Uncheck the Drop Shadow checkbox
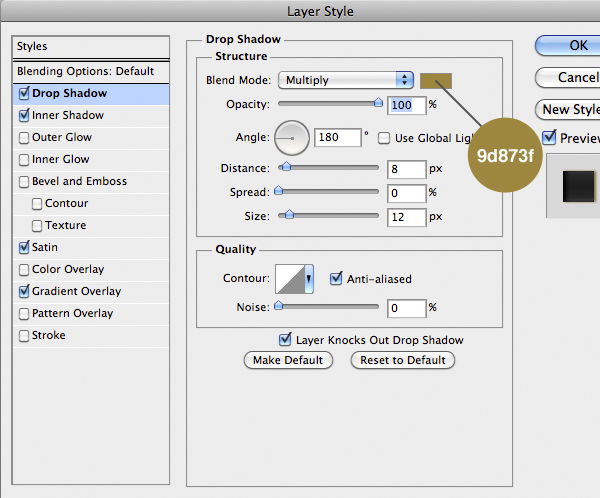The image size is (600, 498). pyautogui.click(x=24, y=94)
